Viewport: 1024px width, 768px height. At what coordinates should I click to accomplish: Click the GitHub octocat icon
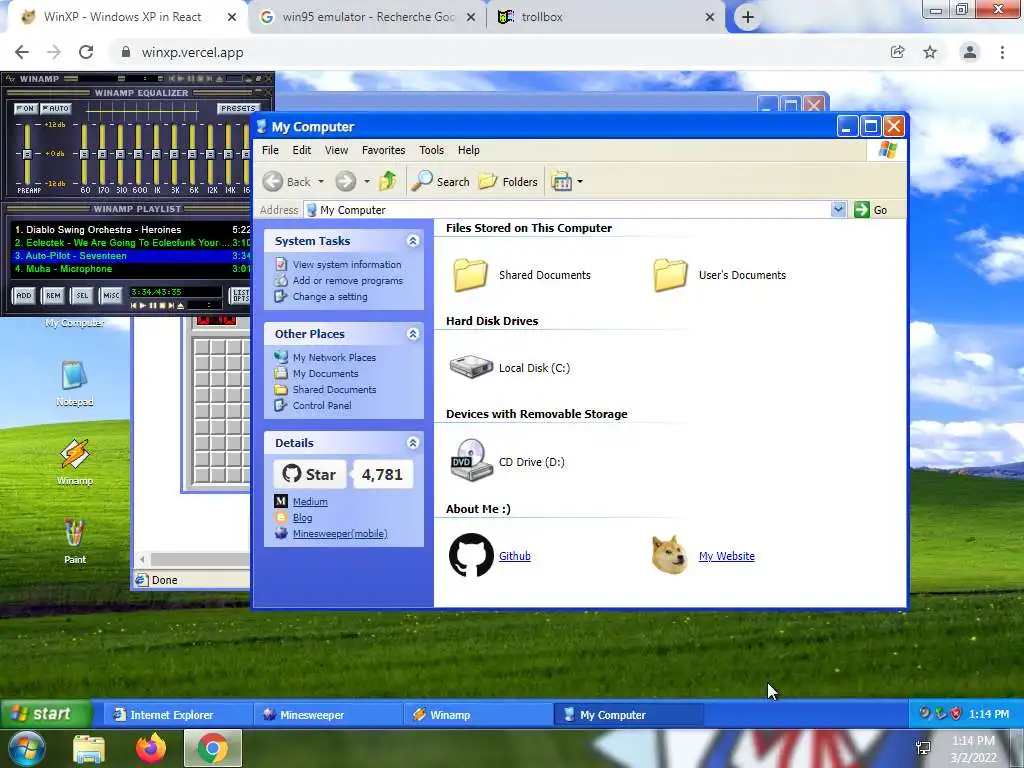pos(471,555)
